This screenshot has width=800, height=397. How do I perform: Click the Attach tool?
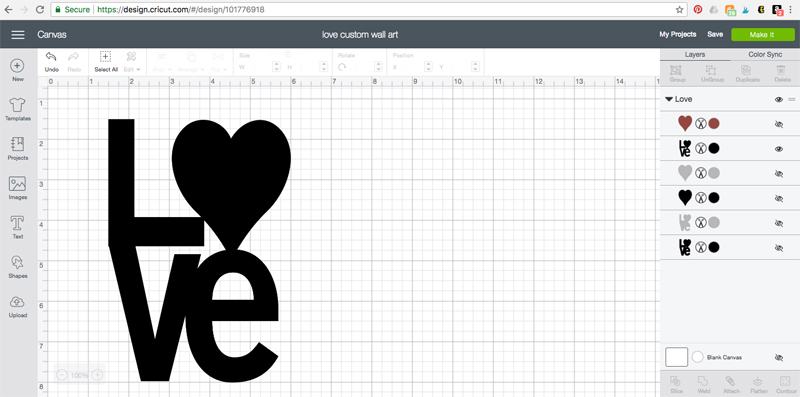pos(731,384)
